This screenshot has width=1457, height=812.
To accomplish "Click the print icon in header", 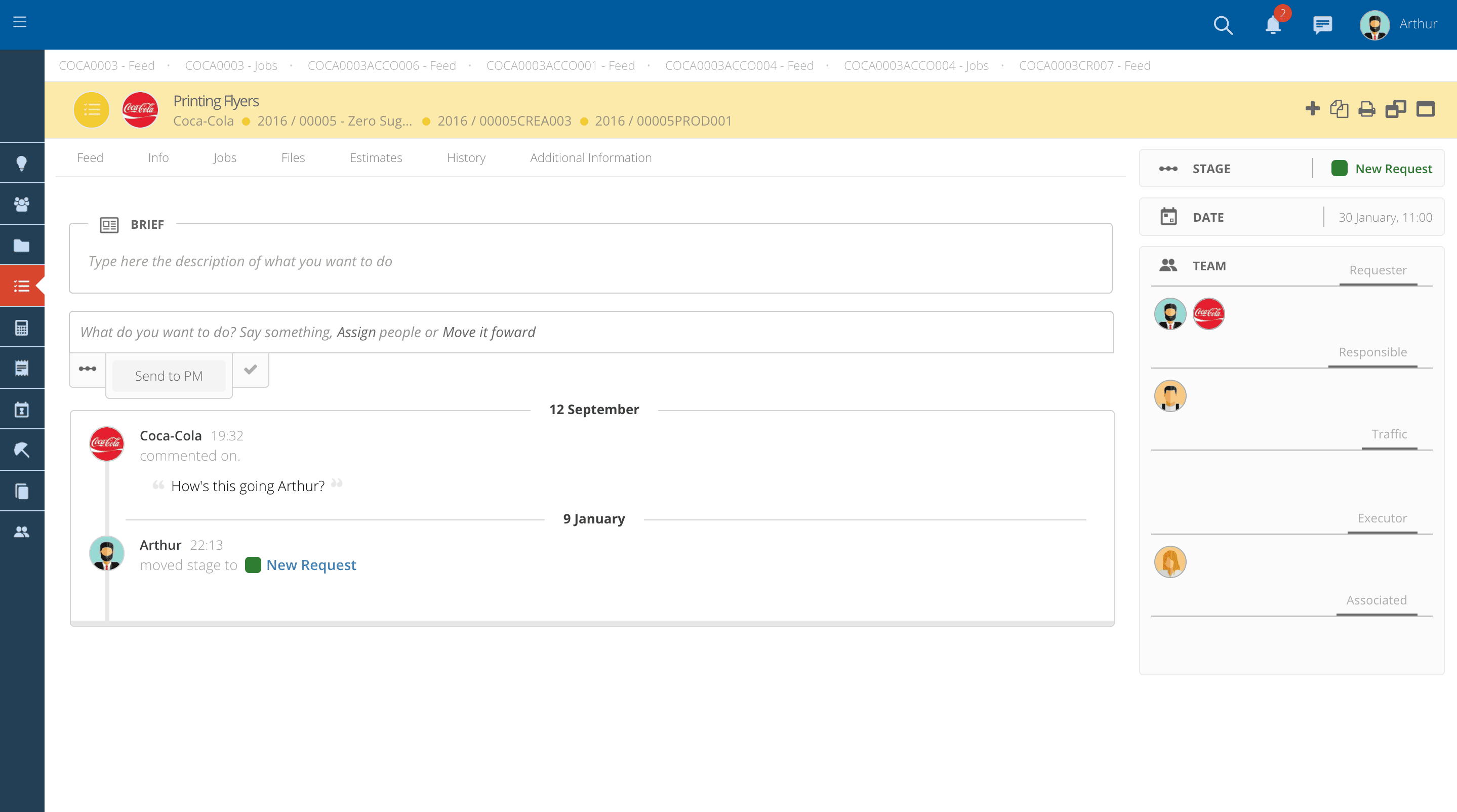I will coord(1366,109).
